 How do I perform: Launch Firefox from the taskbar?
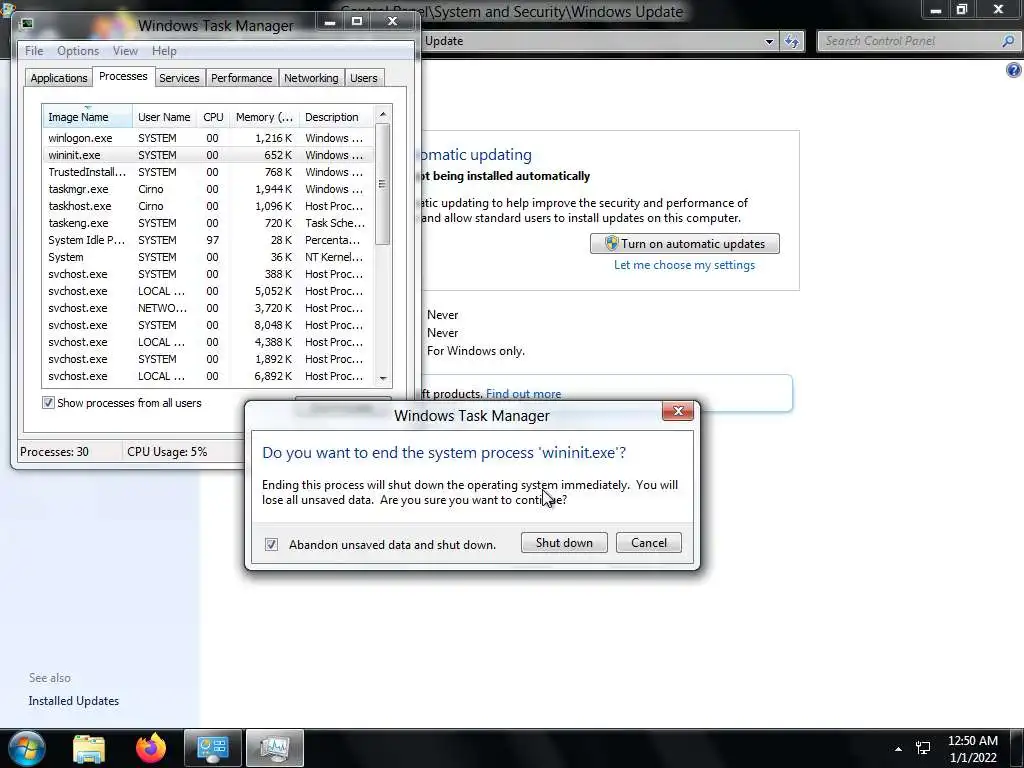click(x=151, y=748)
